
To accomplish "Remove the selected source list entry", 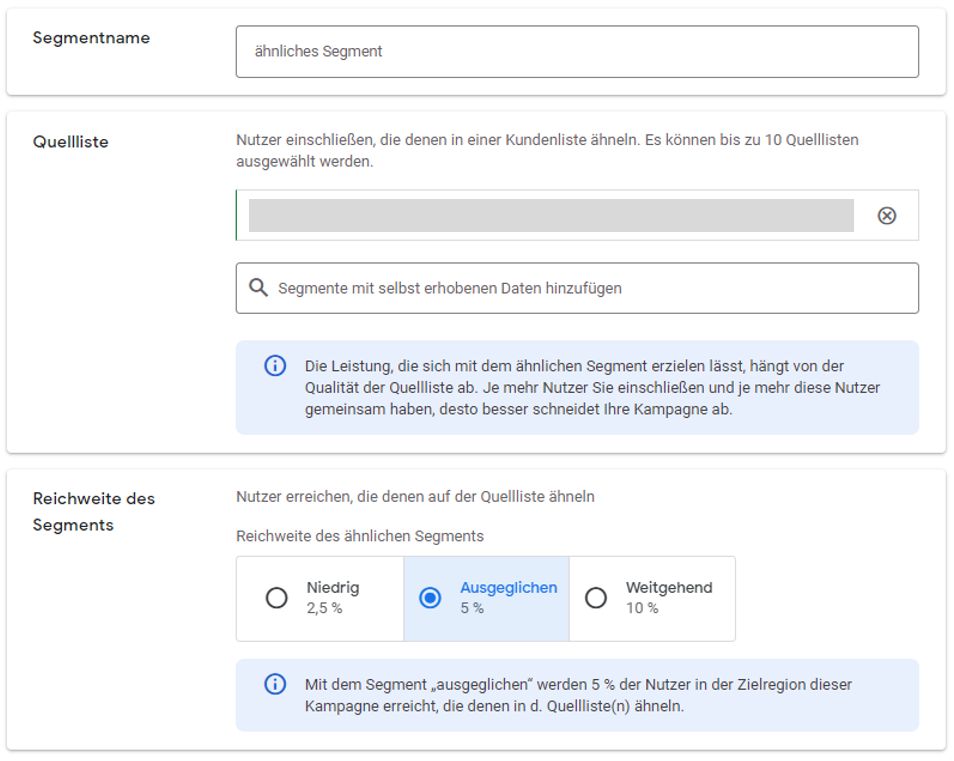I will [886, 216].
